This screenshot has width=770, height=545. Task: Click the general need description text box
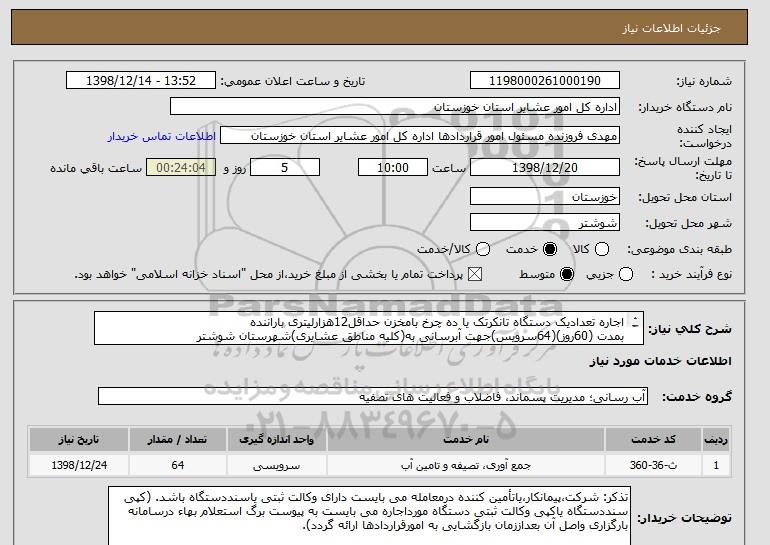369,328
